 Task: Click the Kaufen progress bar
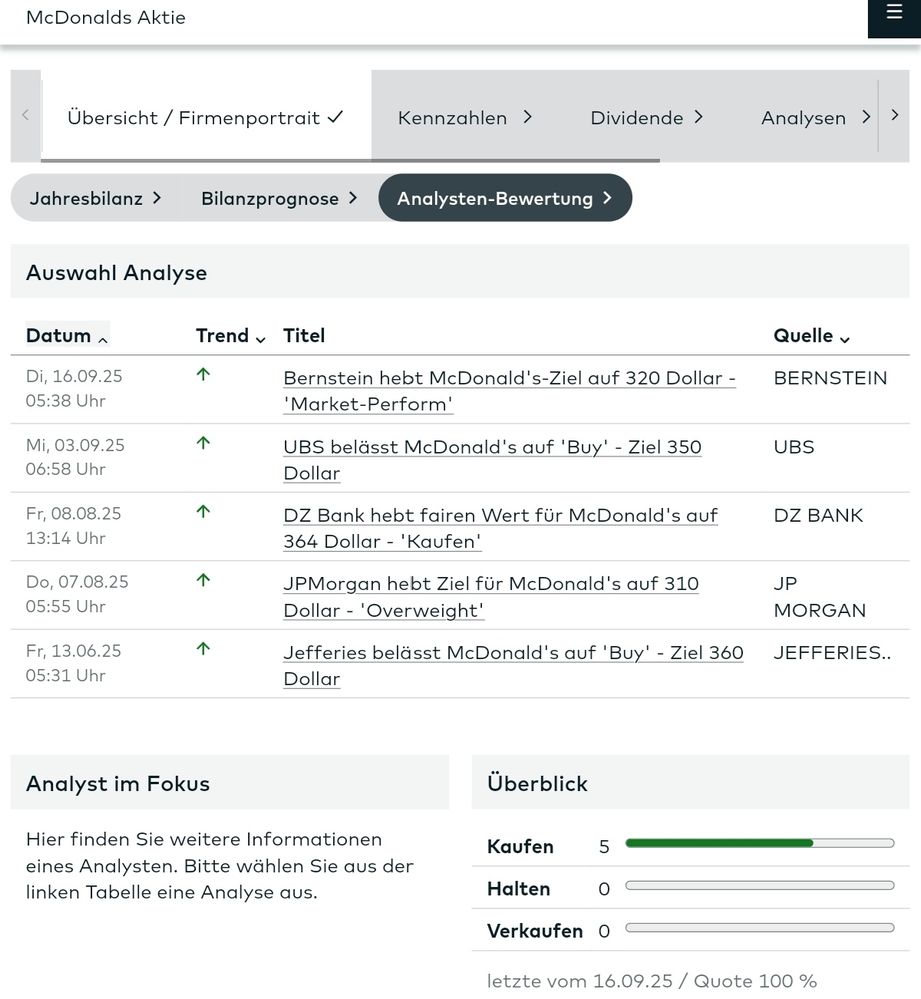[x=760, y=843]
